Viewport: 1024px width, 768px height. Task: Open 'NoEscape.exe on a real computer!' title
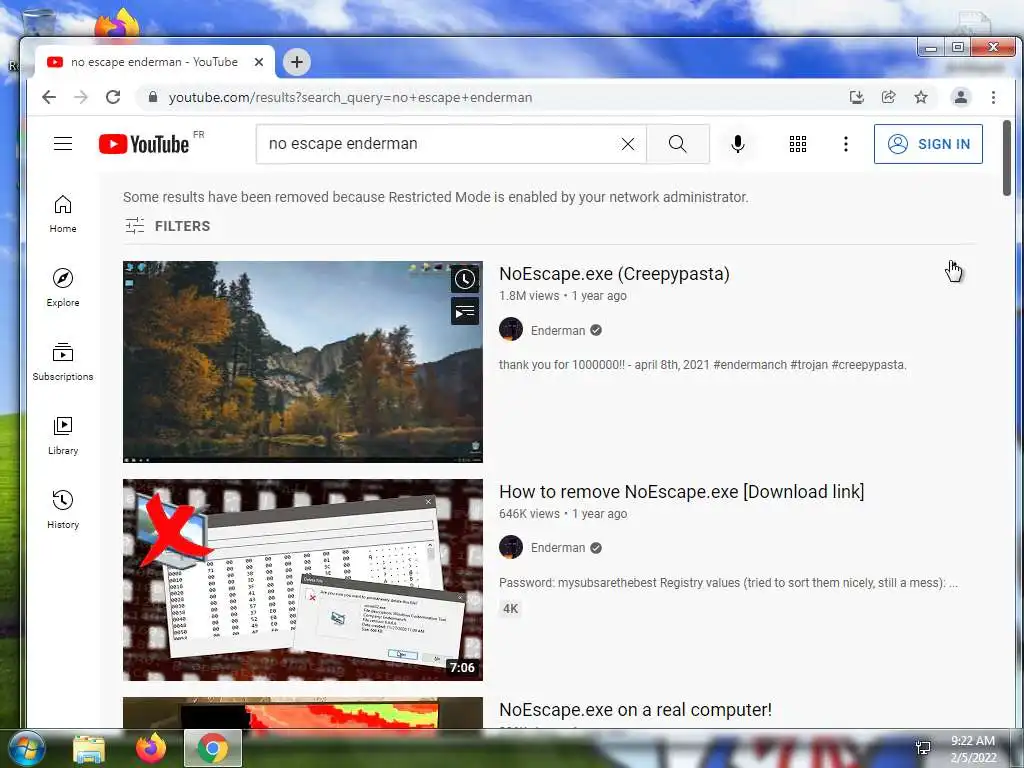tap(635, 710)
